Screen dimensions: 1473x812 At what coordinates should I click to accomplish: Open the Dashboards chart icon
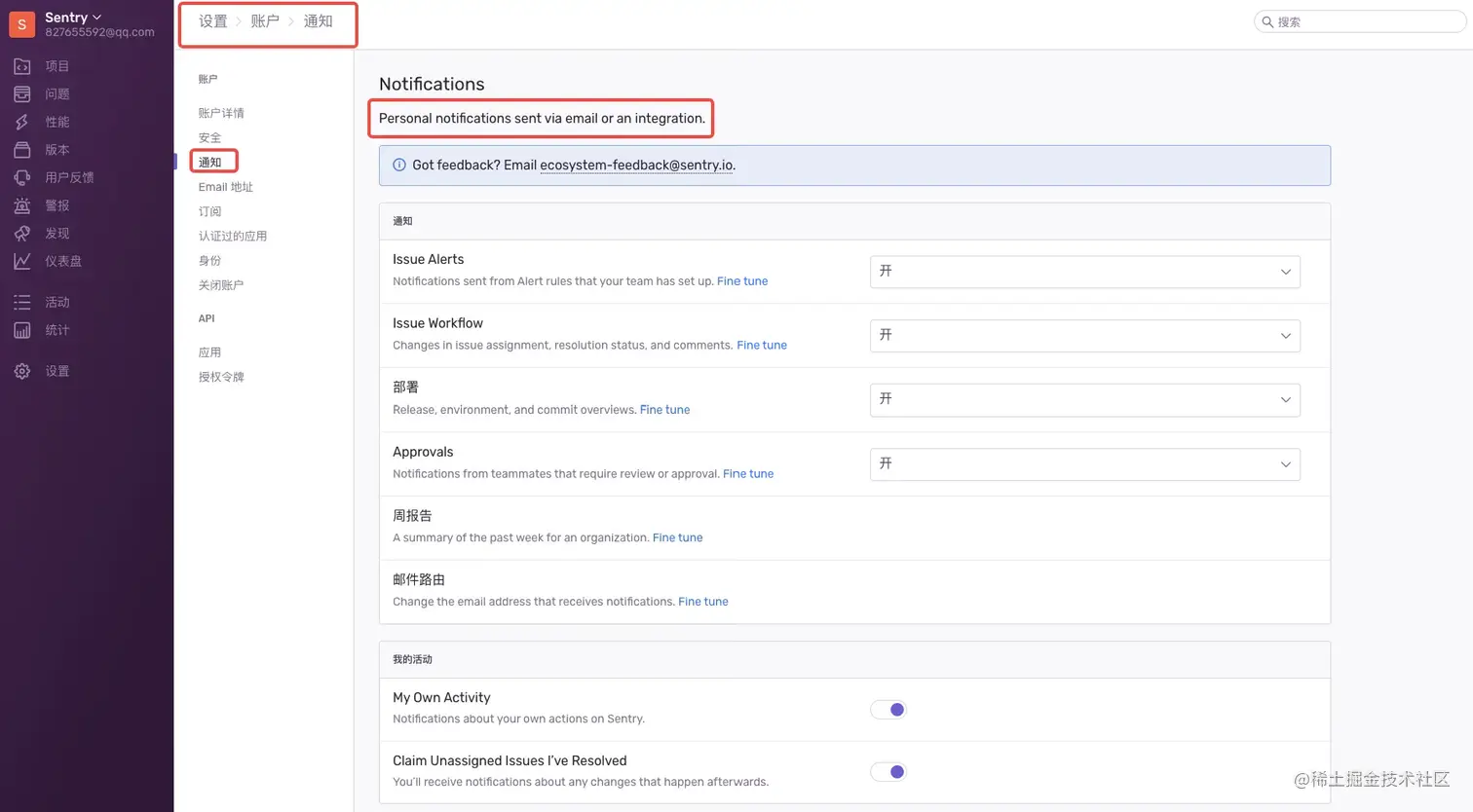22,261
